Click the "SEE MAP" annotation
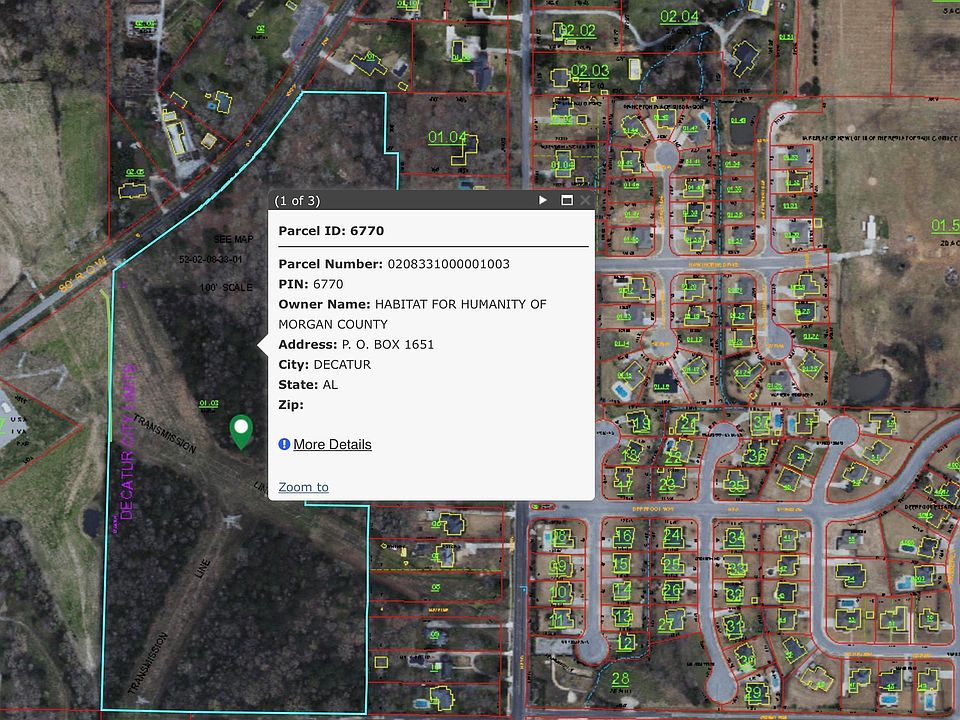Screen dimensions: 960x720 click(x=233, y=239)
